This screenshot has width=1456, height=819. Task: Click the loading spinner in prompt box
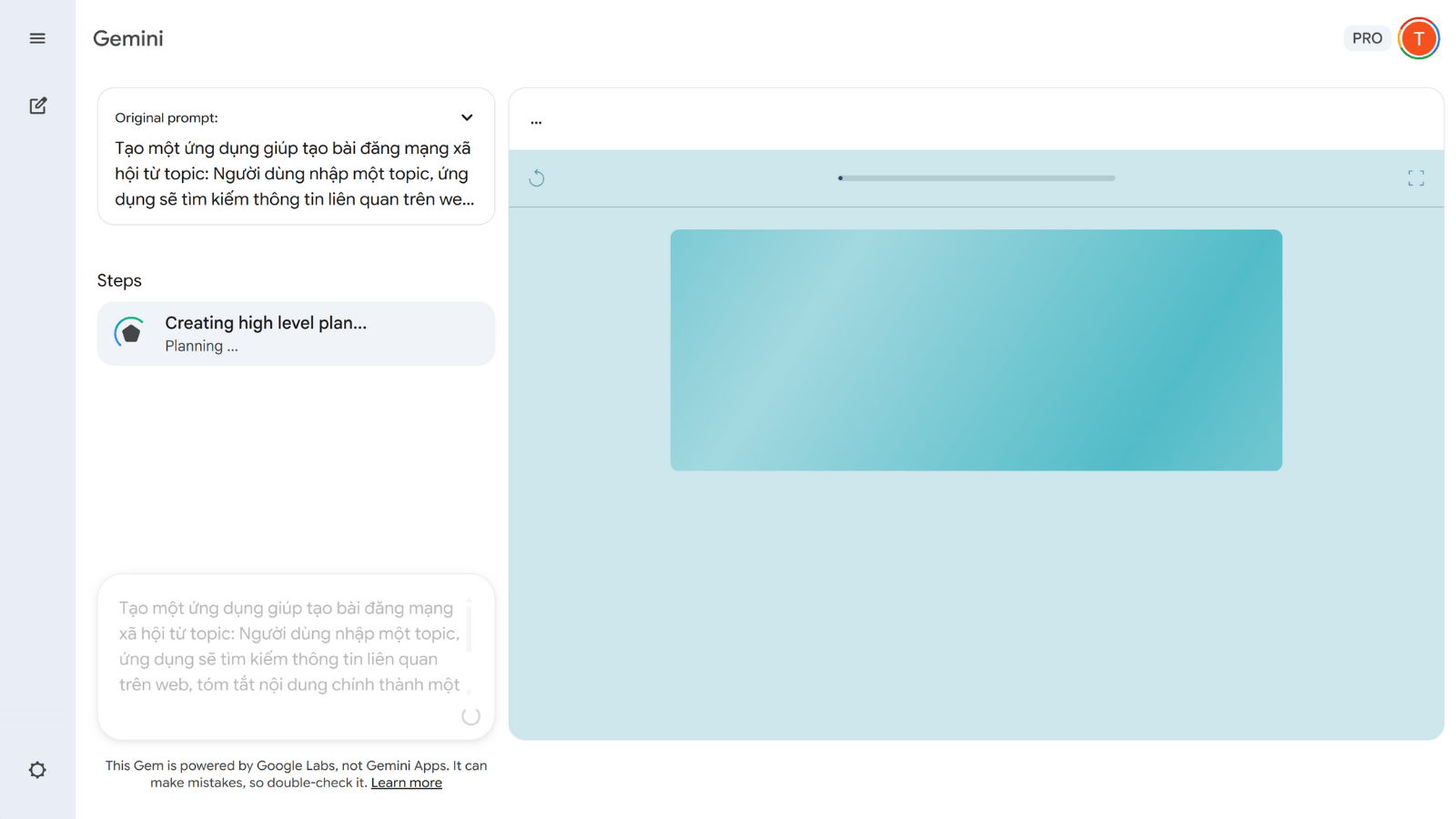coord(470,716)
